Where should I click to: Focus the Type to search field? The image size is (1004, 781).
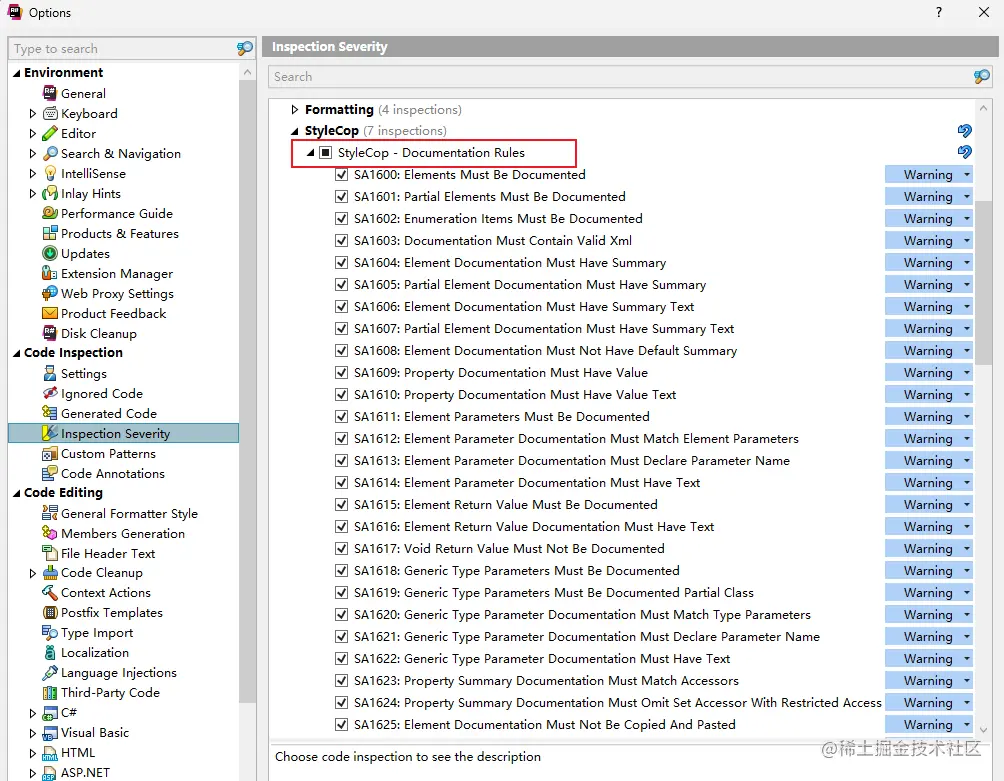[122, 49]
